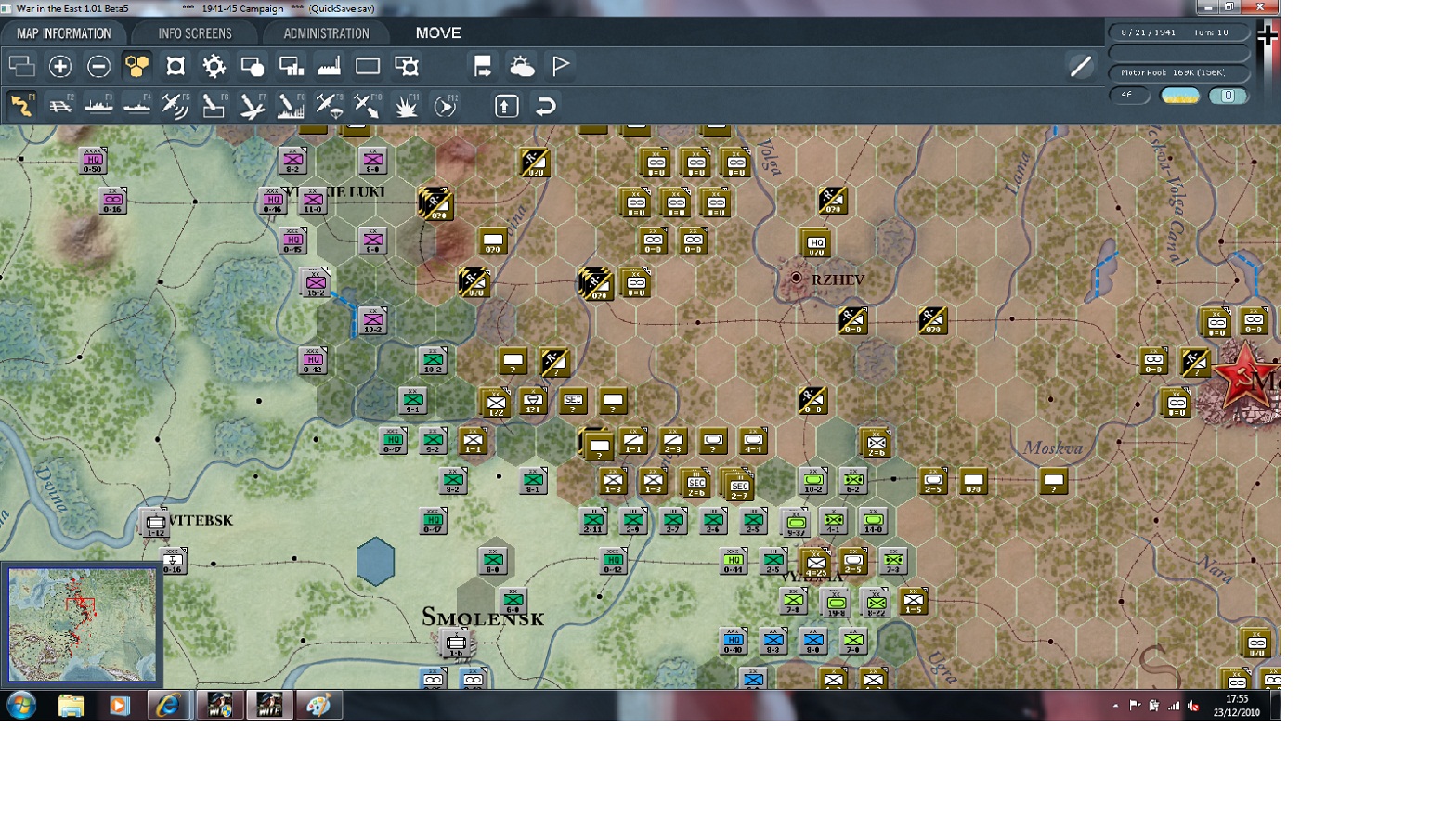
Task: Select the F4 ship mode icon
Action: [x=136, y=106]
